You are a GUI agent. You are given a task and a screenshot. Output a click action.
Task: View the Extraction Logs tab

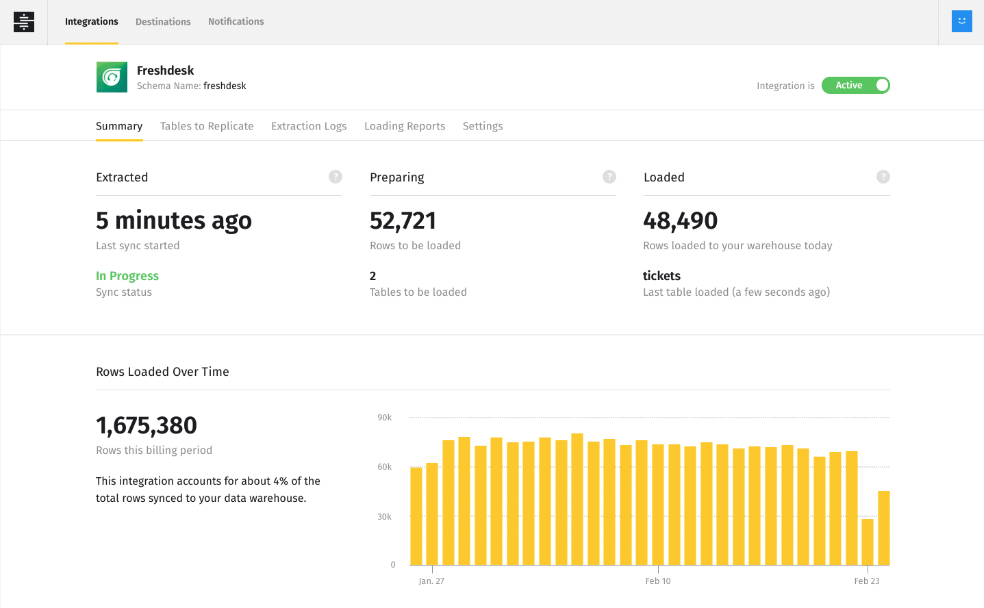[308, 126]
